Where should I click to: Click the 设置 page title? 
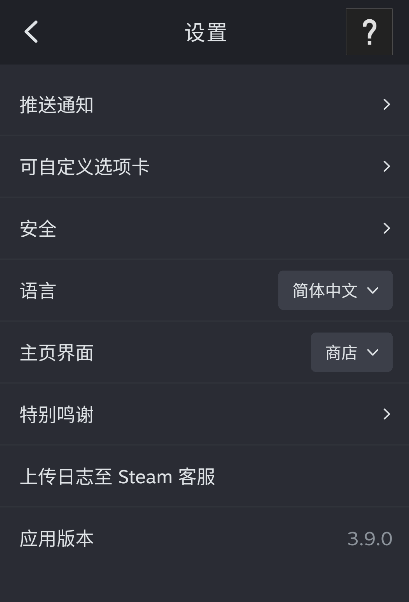click(x=205, y=32)
